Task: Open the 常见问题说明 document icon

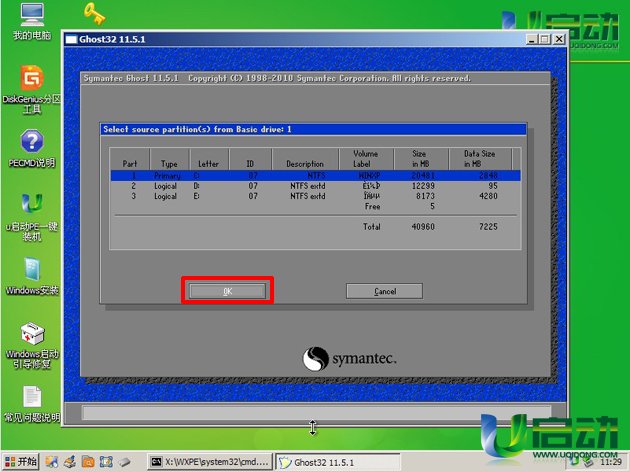Action: click(x=32, y=404)
